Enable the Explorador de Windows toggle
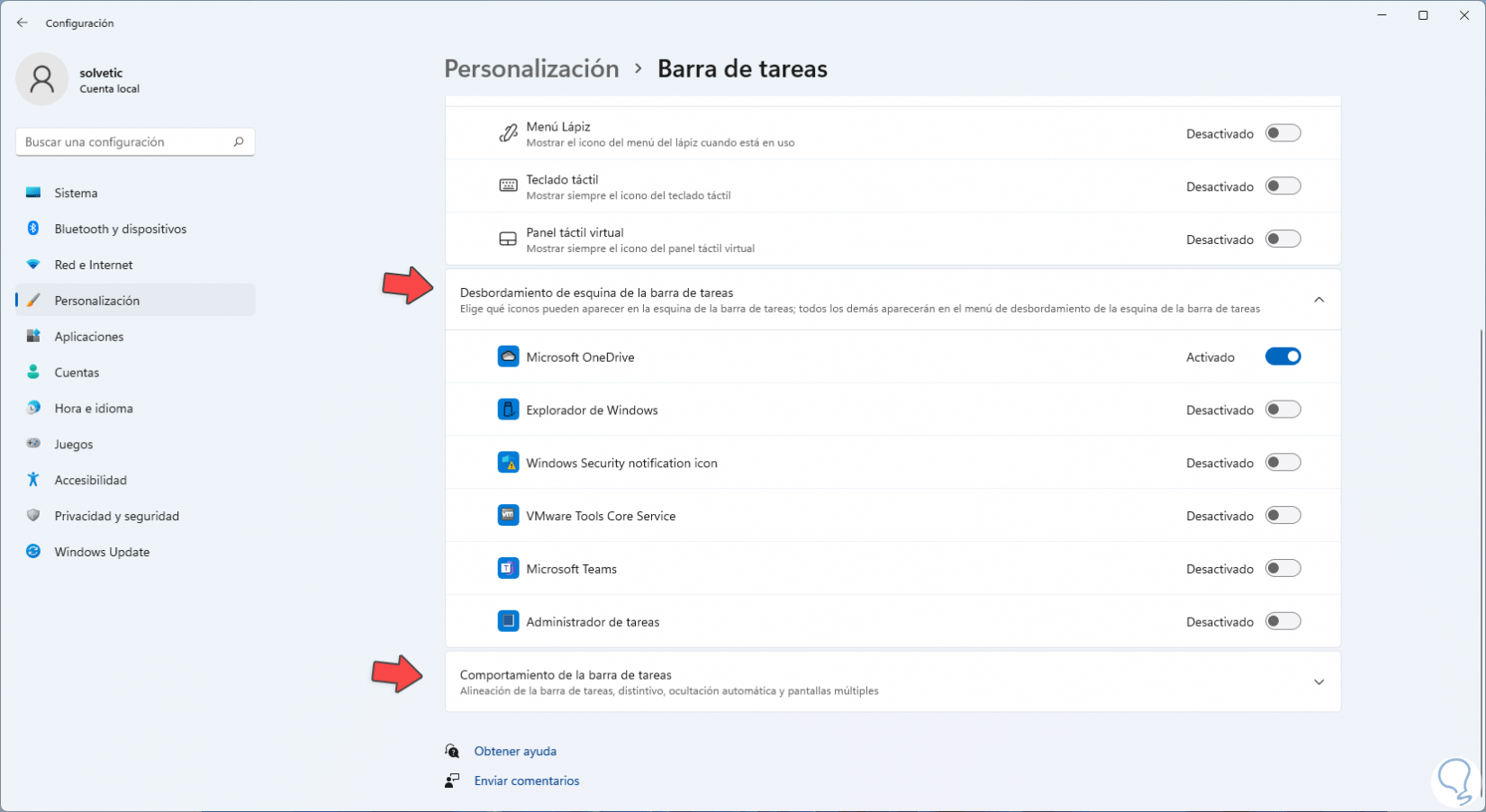The height and width of the screenshot is (812, 1486). coord(1282,410)
